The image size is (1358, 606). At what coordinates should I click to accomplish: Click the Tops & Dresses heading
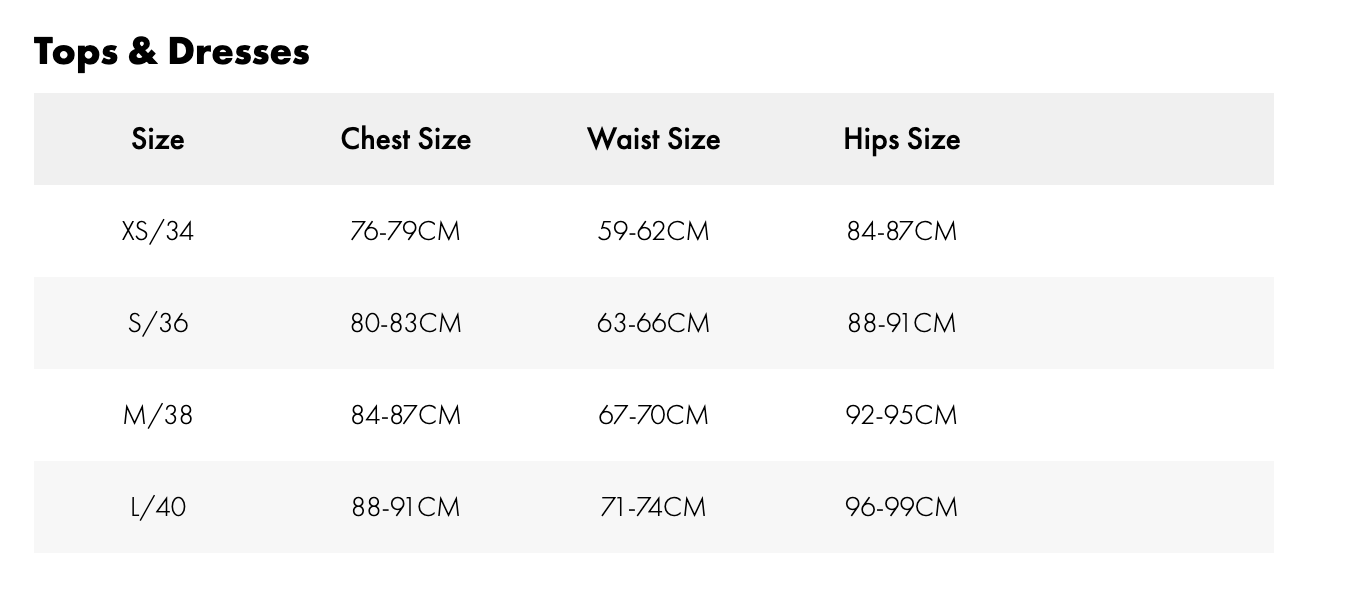coord(172,51)
